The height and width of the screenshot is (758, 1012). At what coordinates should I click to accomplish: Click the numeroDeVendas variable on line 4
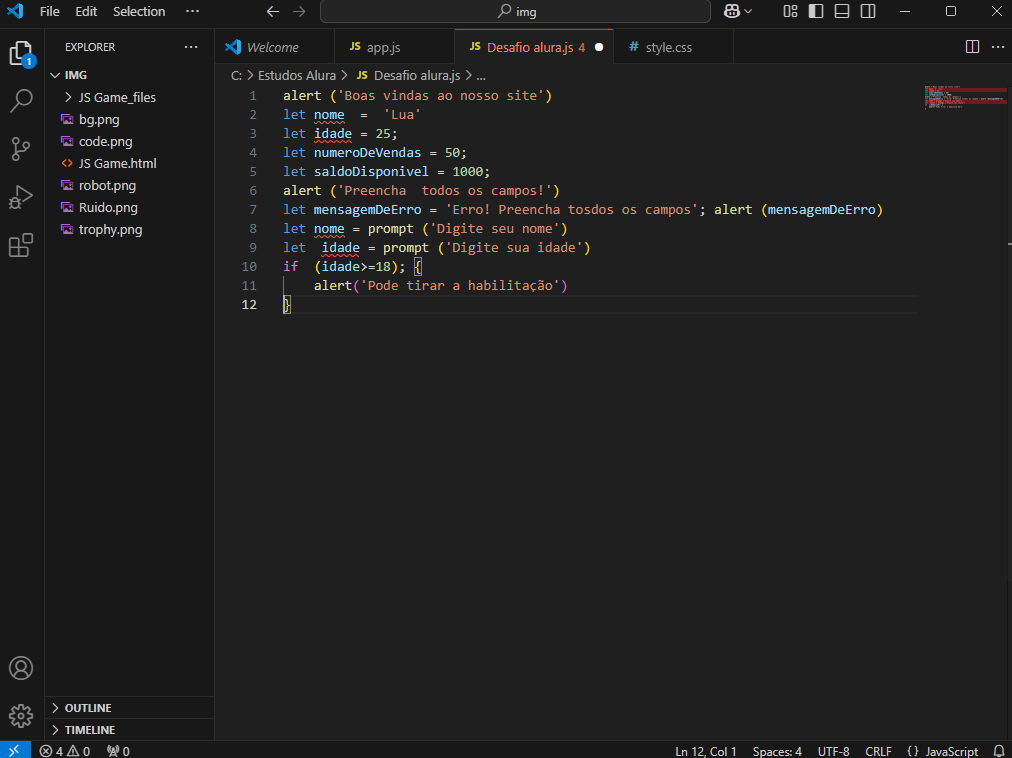(367, 152)
